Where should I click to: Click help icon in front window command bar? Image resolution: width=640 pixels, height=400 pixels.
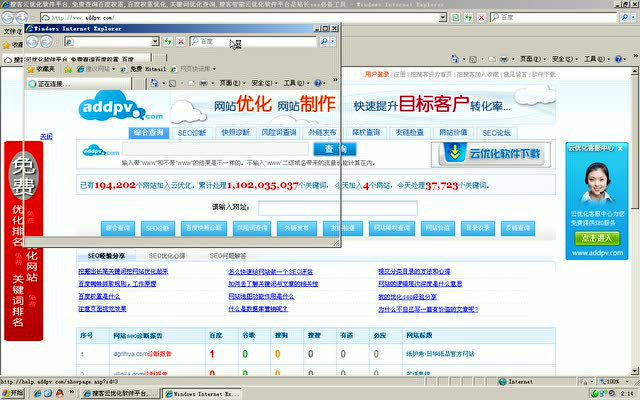318,83
